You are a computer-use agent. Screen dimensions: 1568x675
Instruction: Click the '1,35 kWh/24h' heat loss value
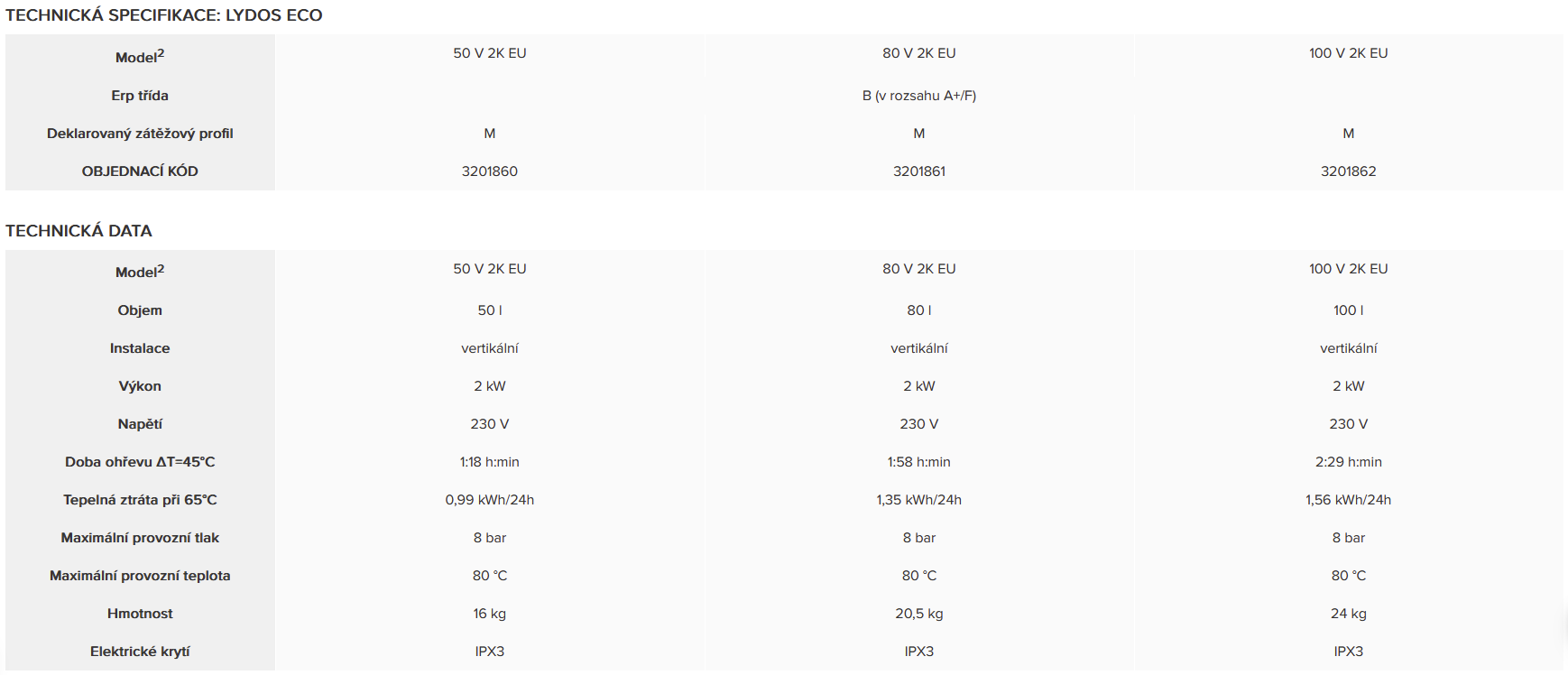click(x=918, y=500)
